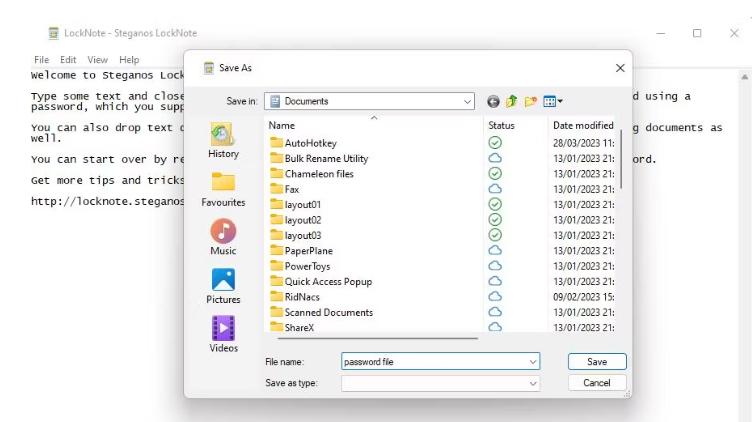Screen dimensions: 752x422
Task: Click the synced status icon for layout02
Action: pyautogui.click(x=495, y=220)
